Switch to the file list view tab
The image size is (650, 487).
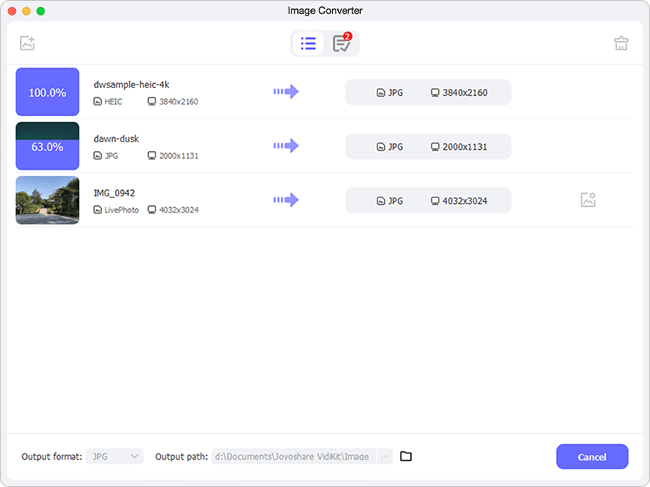point(308,44)
